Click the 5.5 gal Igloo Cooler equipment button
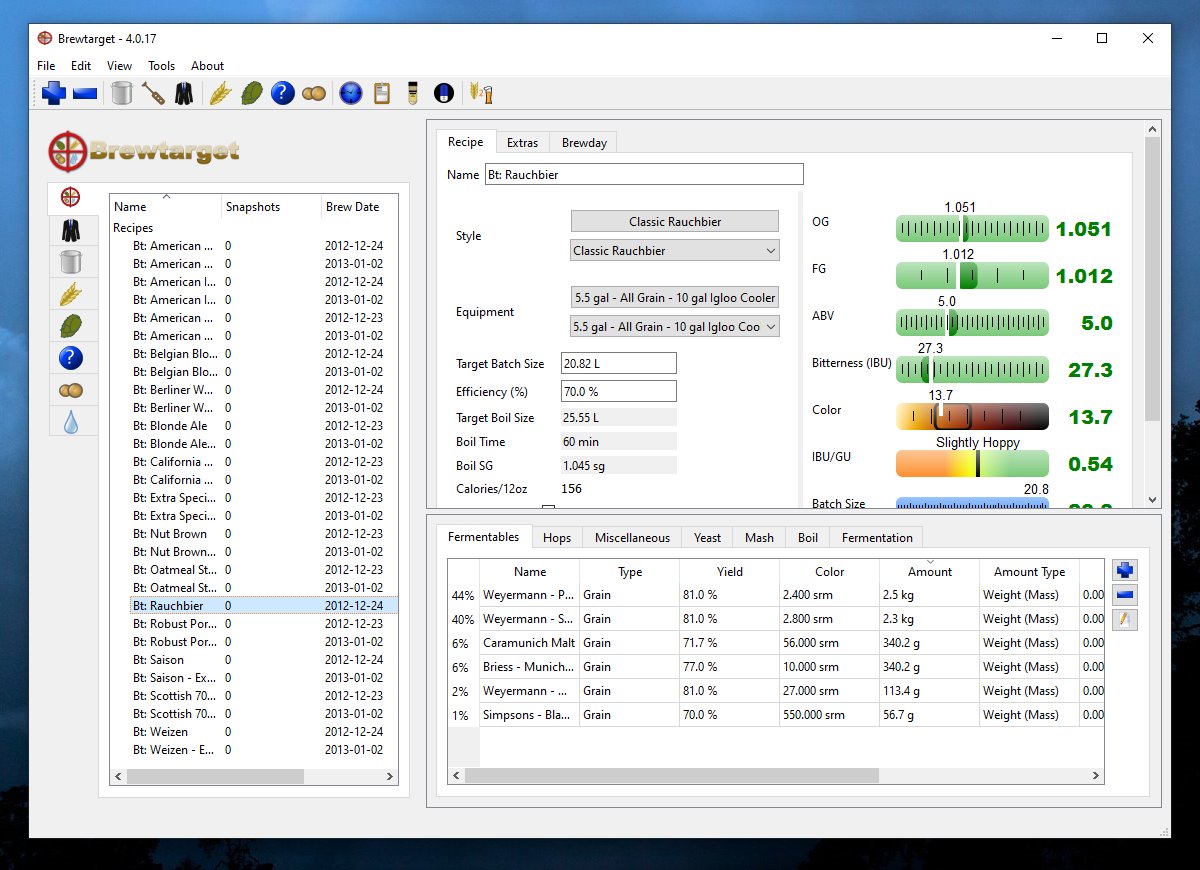This screenshot has height=870, width=1200. point(675,298)
